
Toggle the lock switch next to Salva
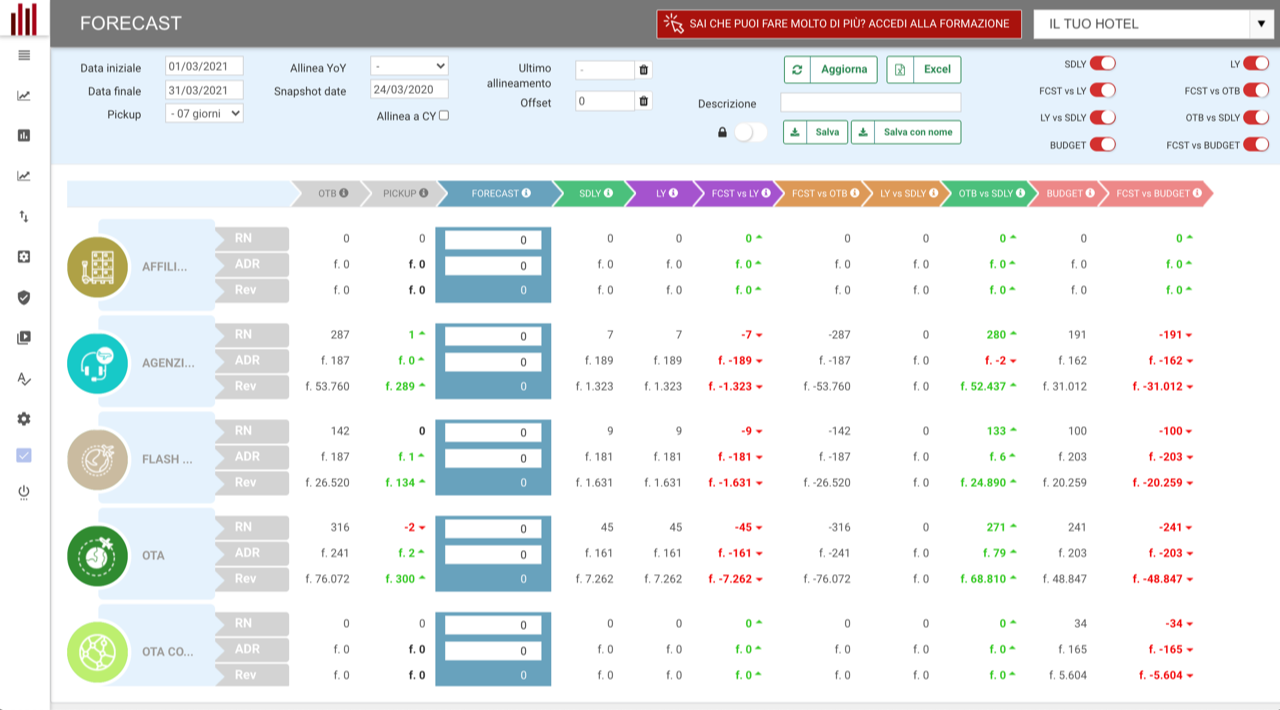(749, 132)
